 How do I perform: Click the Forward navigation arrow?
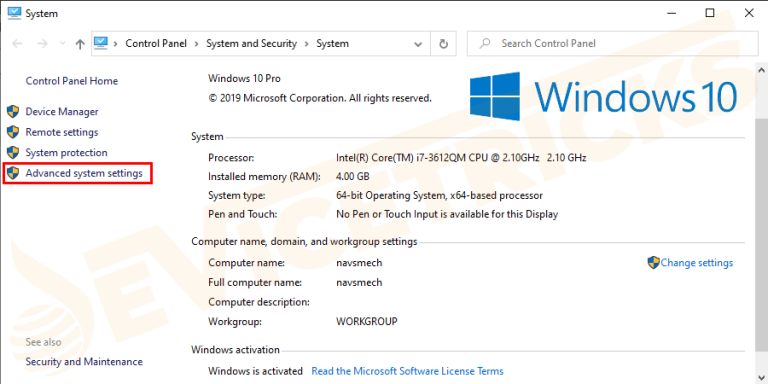pyautogui.click(x=43, y=44)
